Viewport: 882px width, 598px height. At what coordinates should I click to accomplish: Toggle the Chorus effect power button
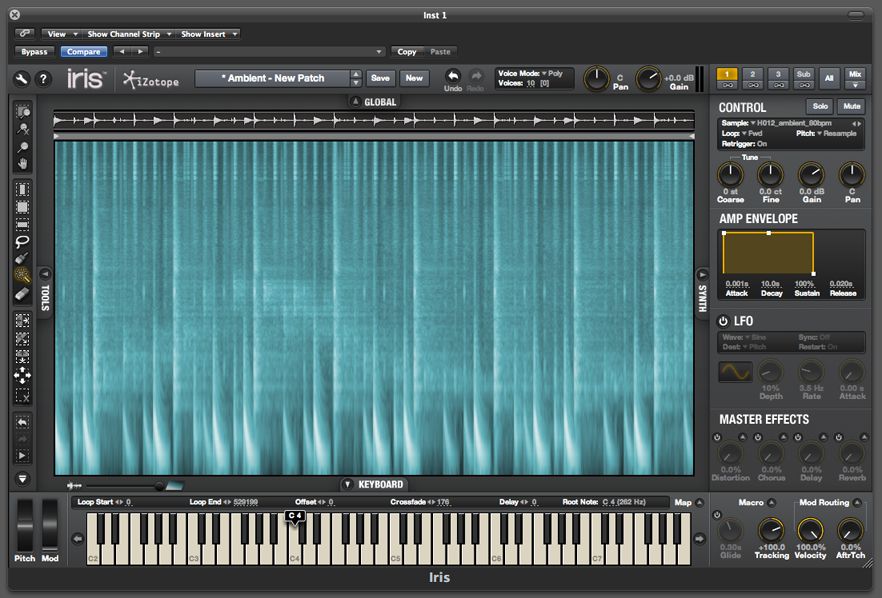click(x=758, y=437)
